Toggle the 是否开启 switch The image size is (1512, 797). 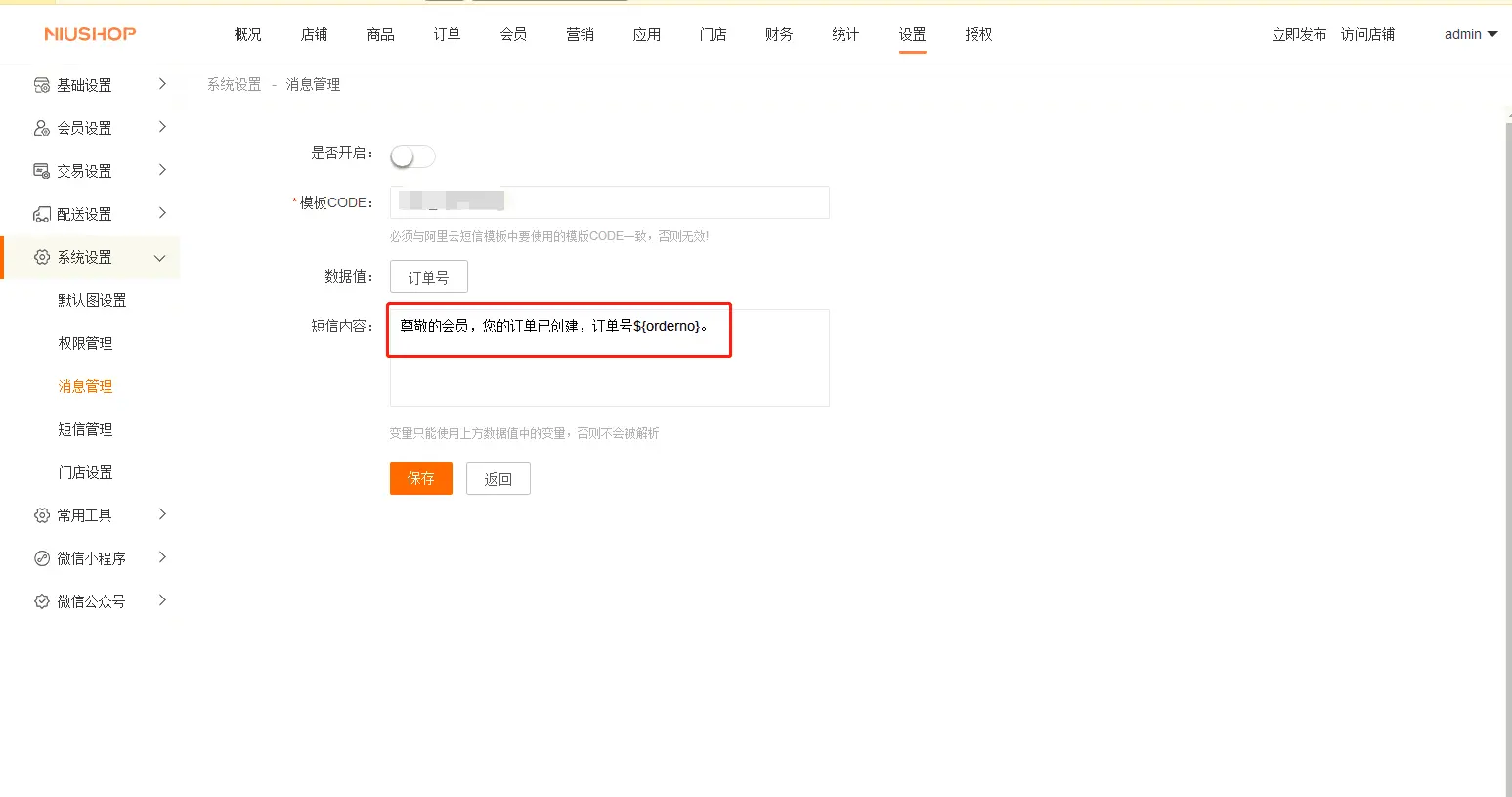[x=412, y=156]
